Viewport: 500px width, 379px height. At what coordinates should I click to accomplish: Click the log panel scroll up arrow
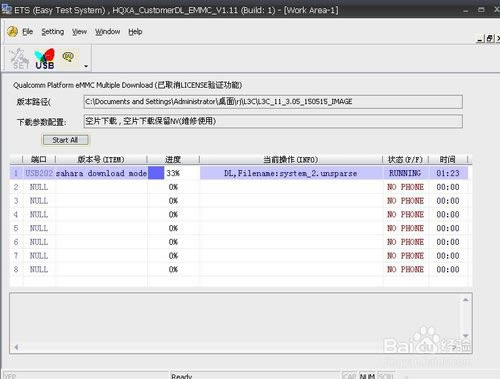click(466, 300)
